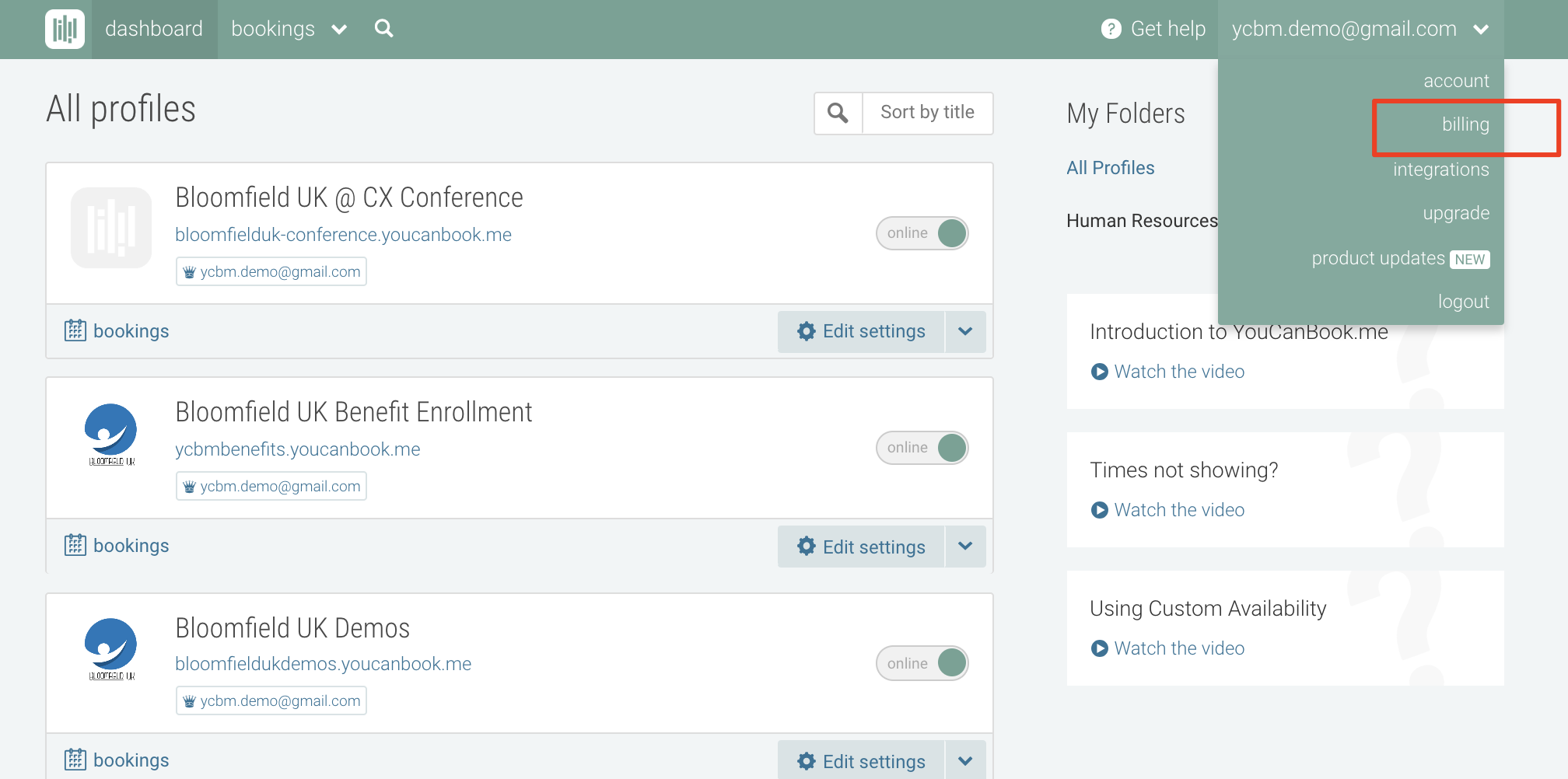The image size is (1568, 779).
Task: Open product updates from the user menu
Action: tap(1378, 258)
